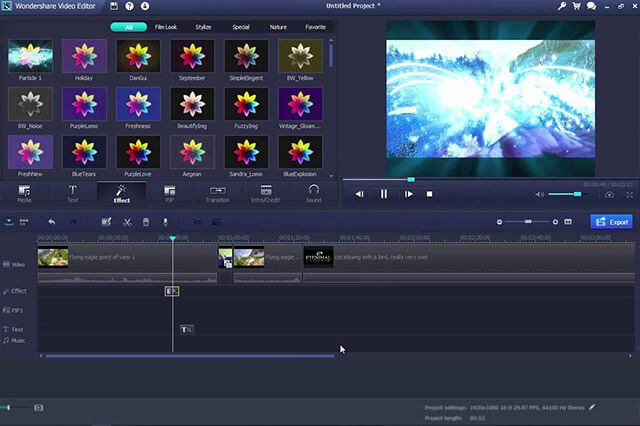This screenshot has width=640, height=426.
Task: Select the effect clip on Effect track
Action: point(172,291)
